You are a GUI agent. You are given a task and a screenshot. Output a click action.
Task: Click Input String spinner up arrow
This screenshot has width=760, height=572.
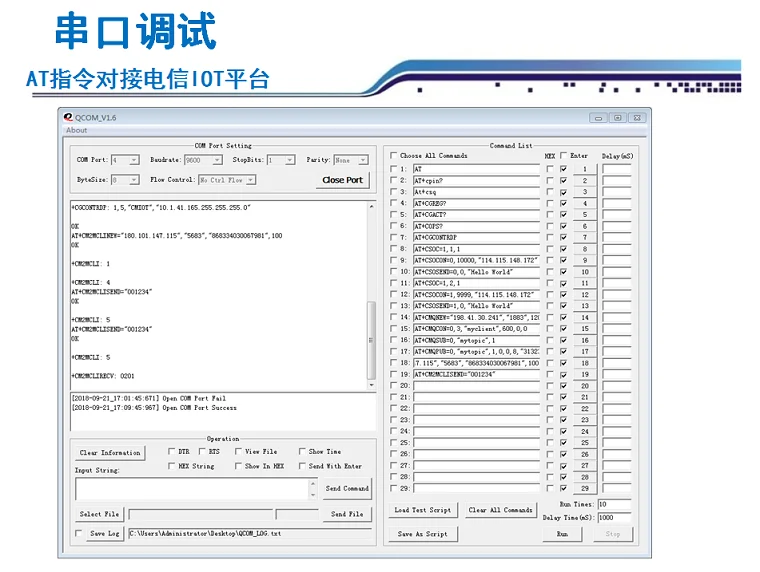[313, 483]
